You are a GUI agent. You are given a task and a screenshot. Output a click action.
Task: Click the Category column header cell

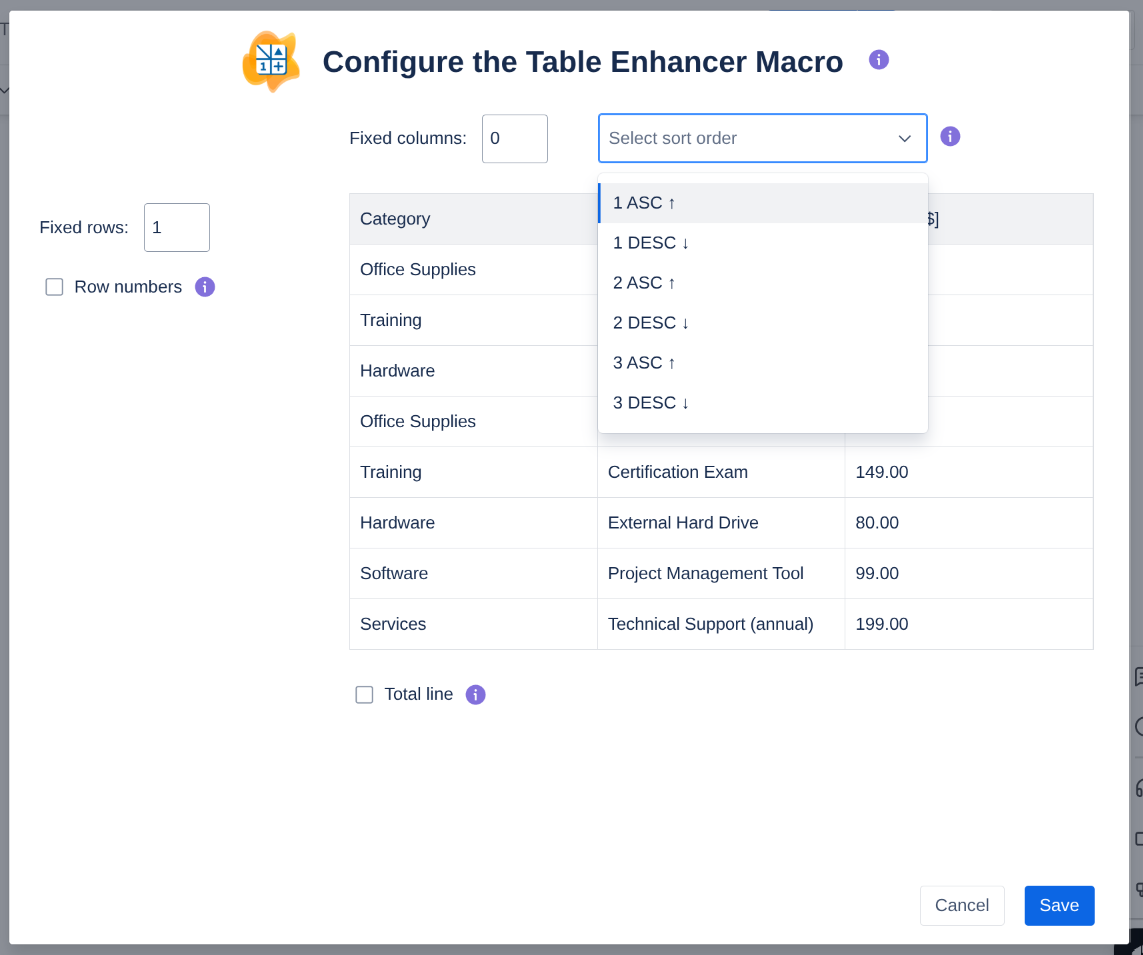pos(472,219)
